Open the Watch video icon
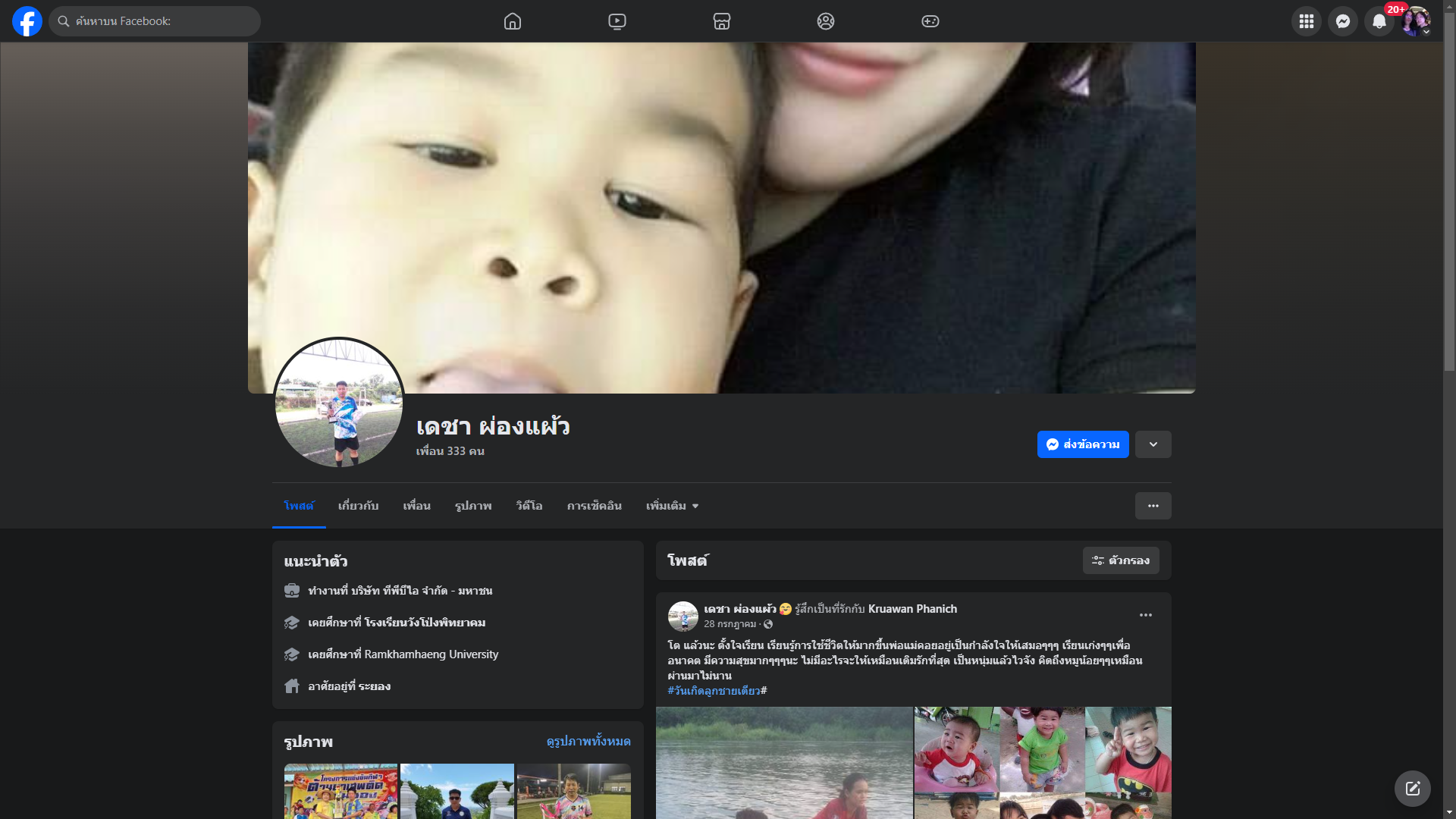The image size is (1456, 819). (617, 21)
